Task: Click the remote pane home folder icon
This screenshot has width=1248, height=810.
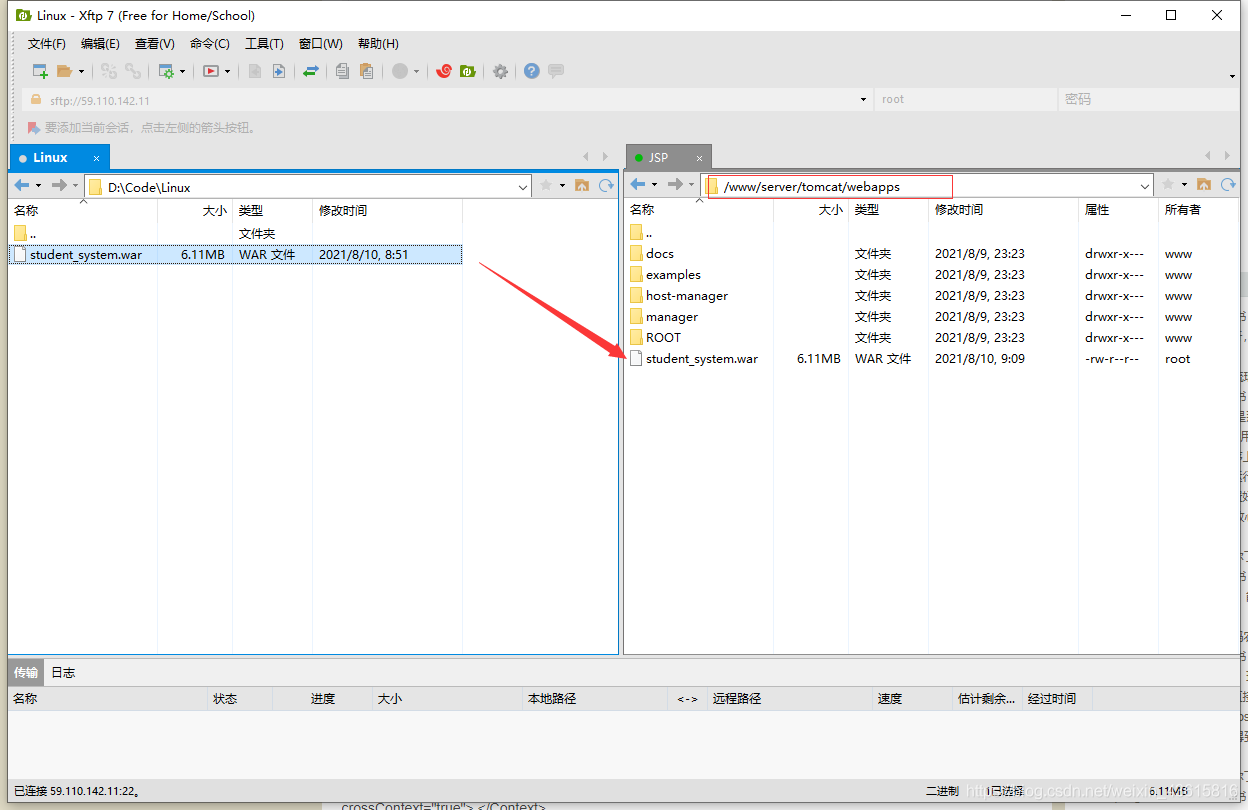Action: 1204,185
